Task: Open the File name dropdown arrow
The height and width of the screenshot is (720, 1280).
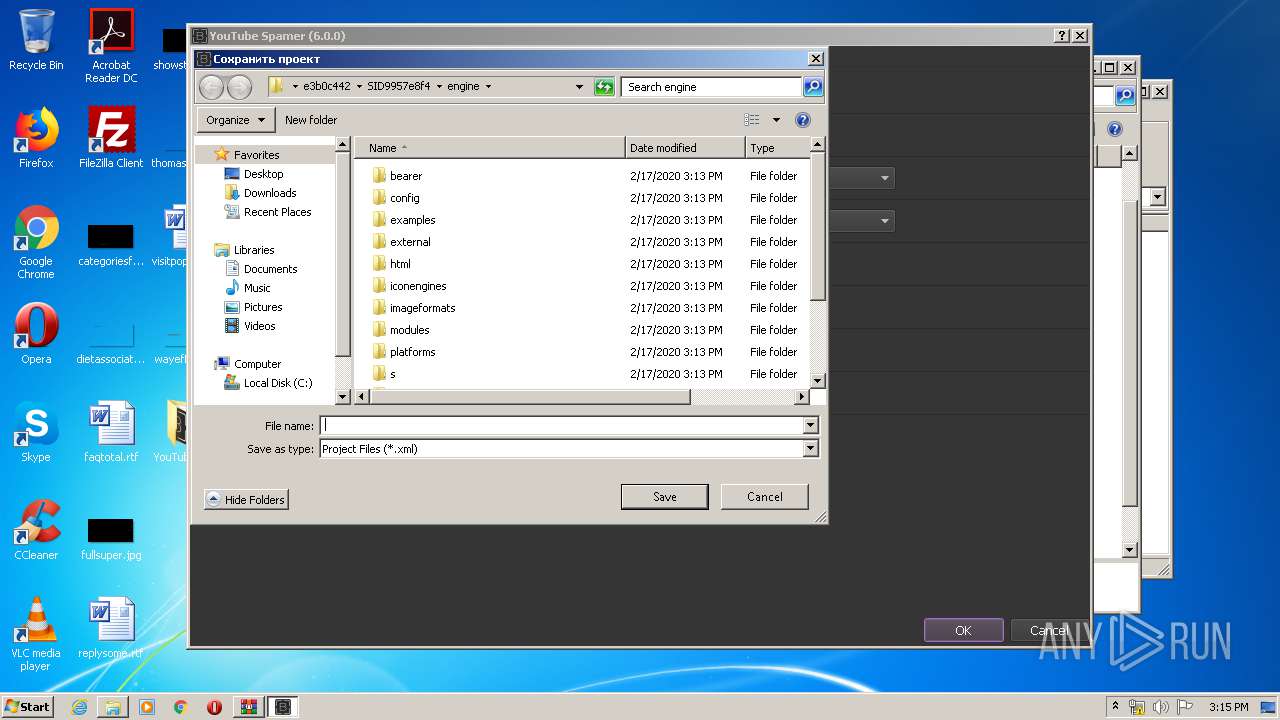Action: coord(810,426)
